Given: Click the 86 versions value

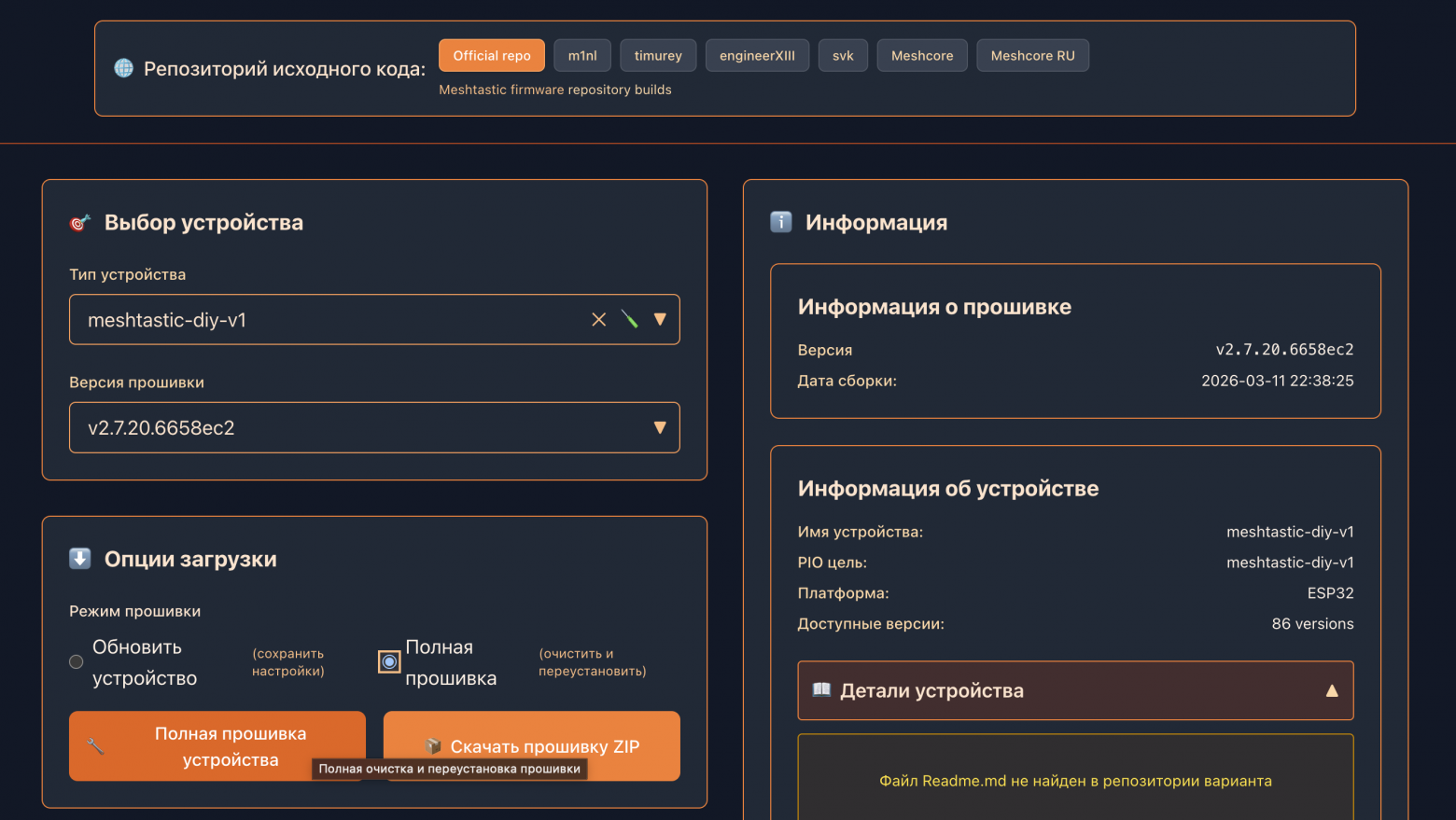Looking at the screenshot, I should (1313, 624).
